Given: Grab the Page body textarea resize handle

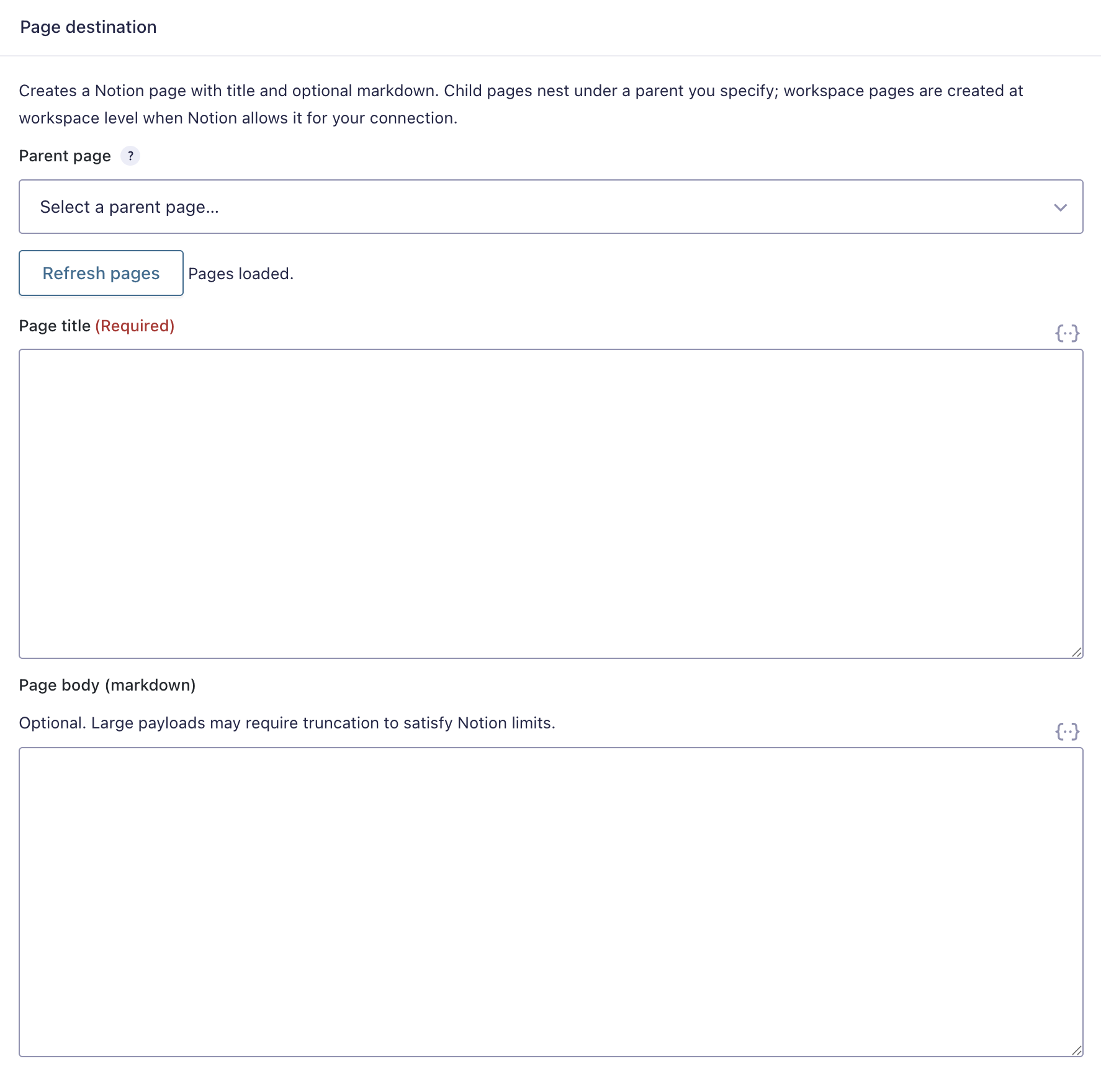Looking at the screenshot, I should [x=1077, y=1050].
